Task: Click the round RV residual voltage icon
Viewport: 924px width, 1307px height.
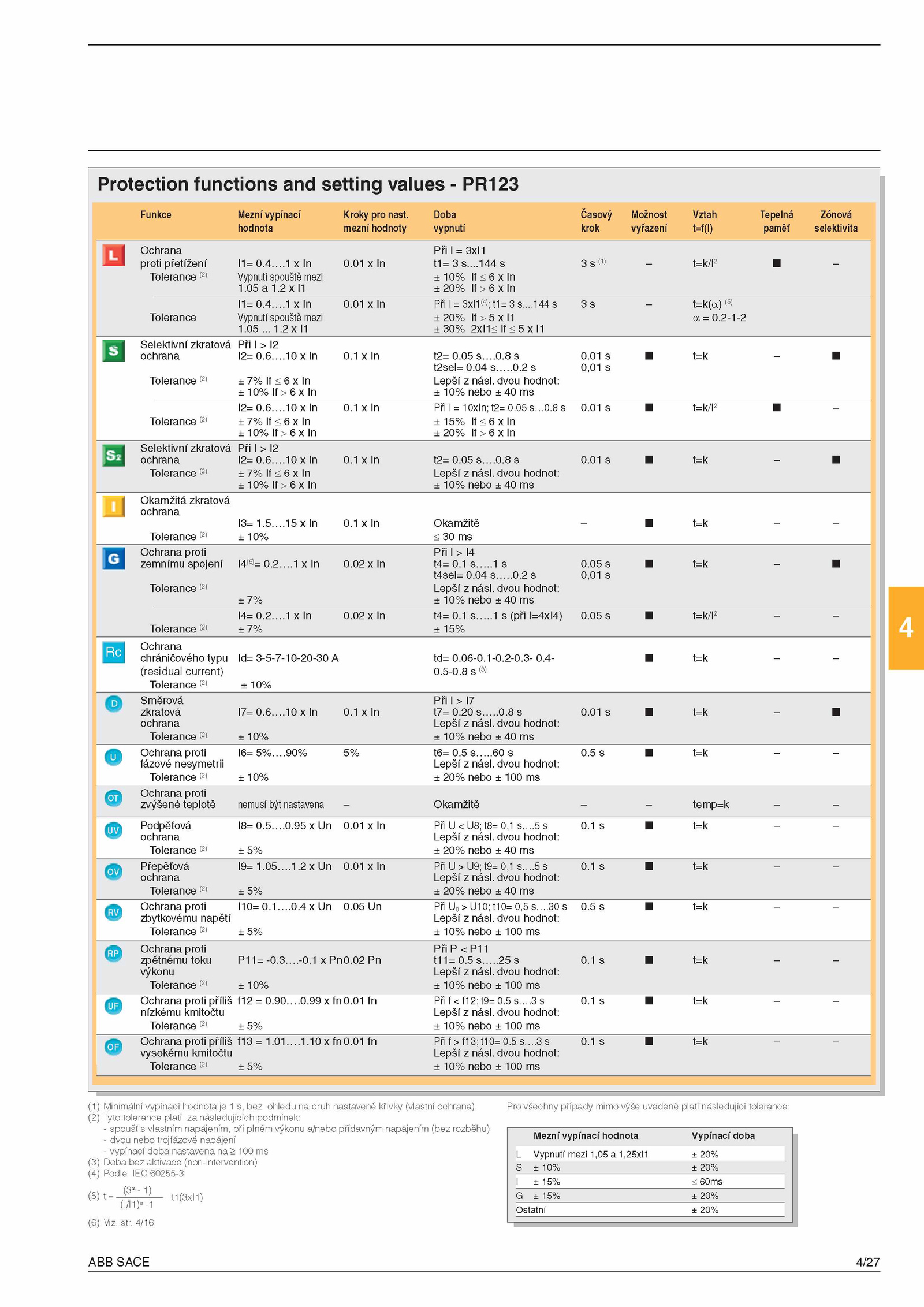Action: pyautogui.click(x=113, y=913)
